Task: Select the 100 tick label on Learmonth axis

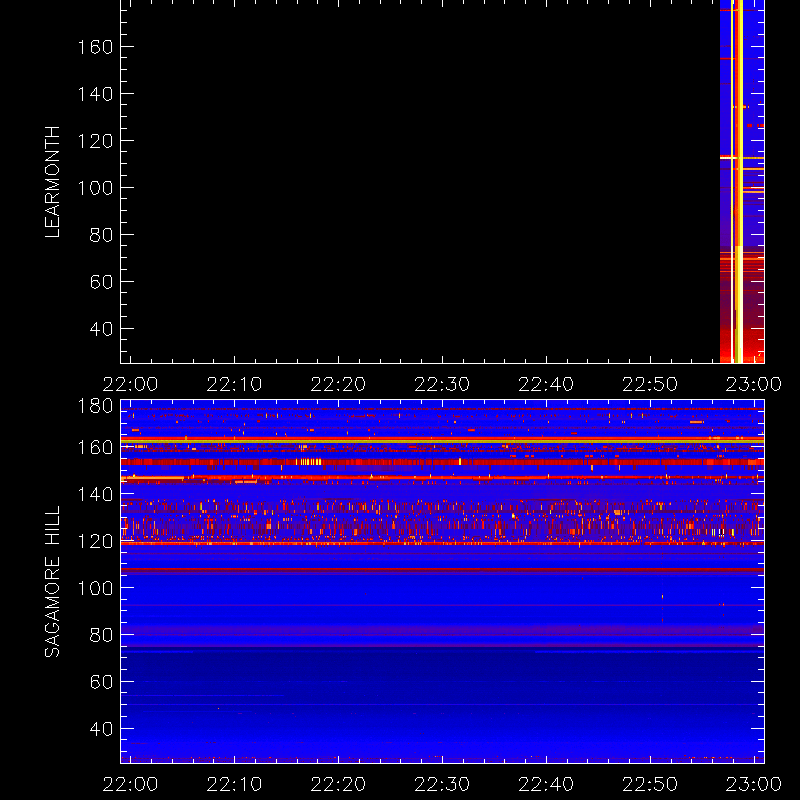Action: coord(95,188)
